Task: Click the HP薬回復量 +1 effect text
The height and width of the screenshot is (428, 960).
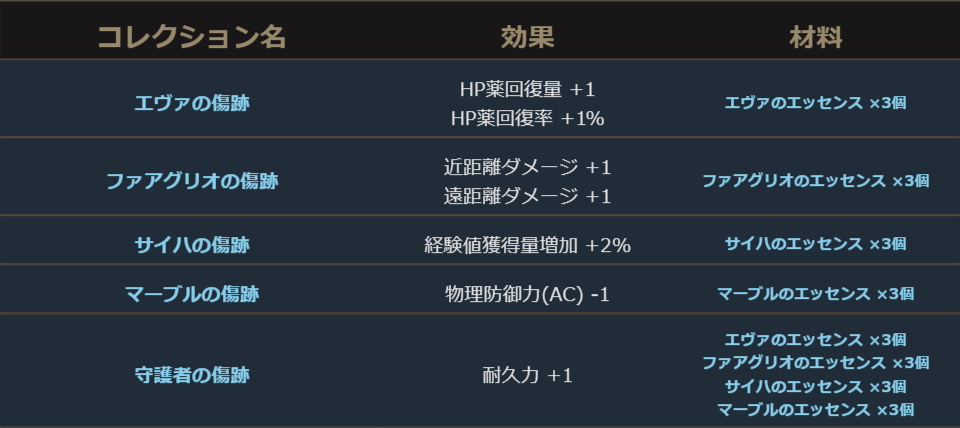Action: pyautogui.click(x=527, y=89)
